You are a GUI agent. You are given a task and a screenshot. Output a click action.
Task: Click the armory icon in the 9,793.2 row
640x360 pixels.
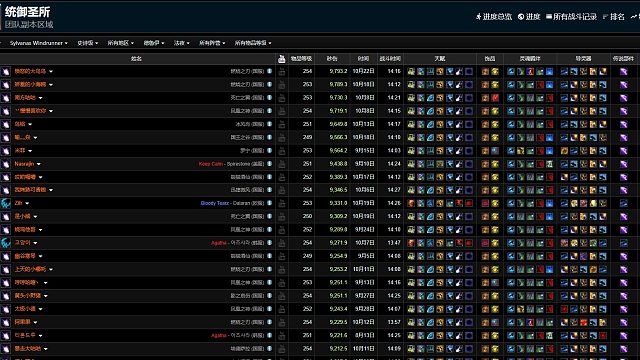click(x=282, y=71)
